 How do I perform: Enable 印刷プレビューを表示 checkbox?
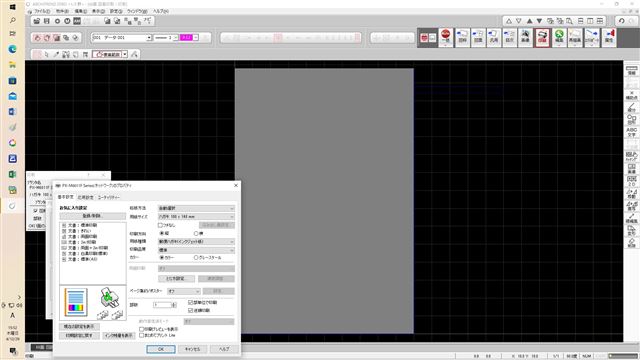[142, 329]
